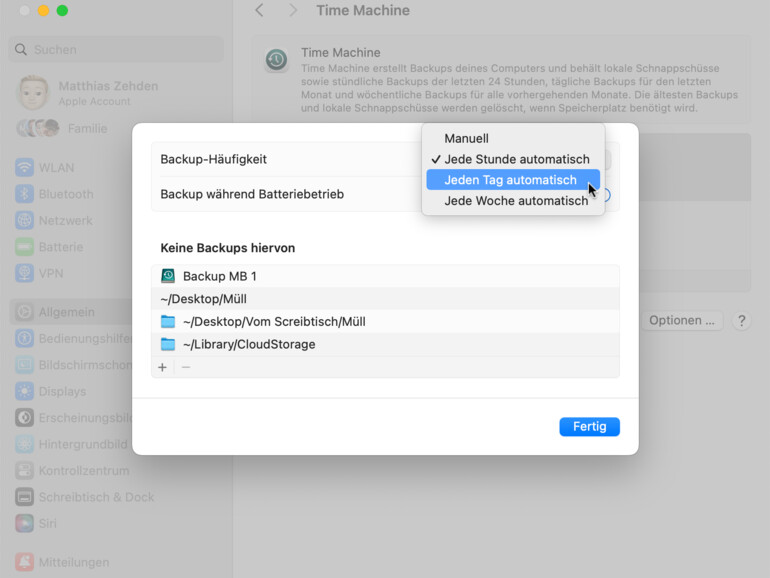Remove exclusion with minus button

click(186, 367)
